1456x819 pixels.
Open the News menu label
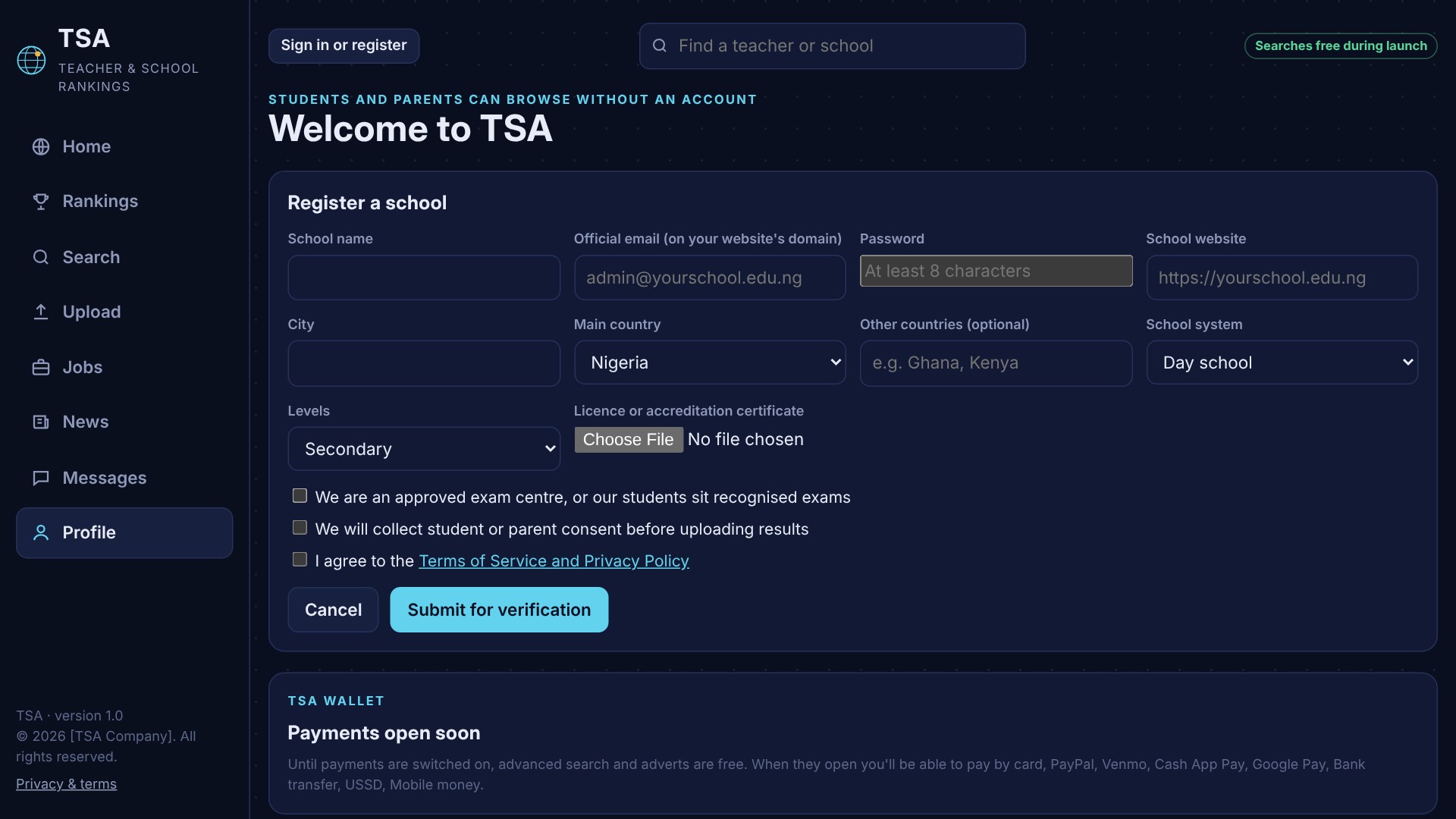click(x=86, y=422)
